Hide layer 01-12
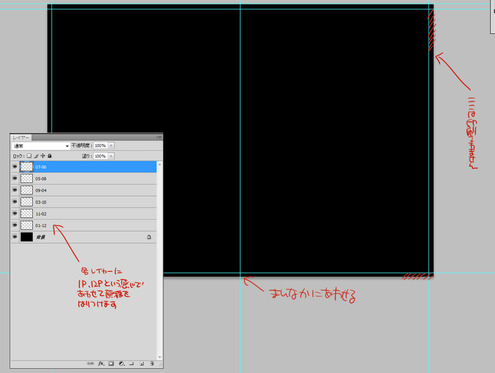 (15, 225)
